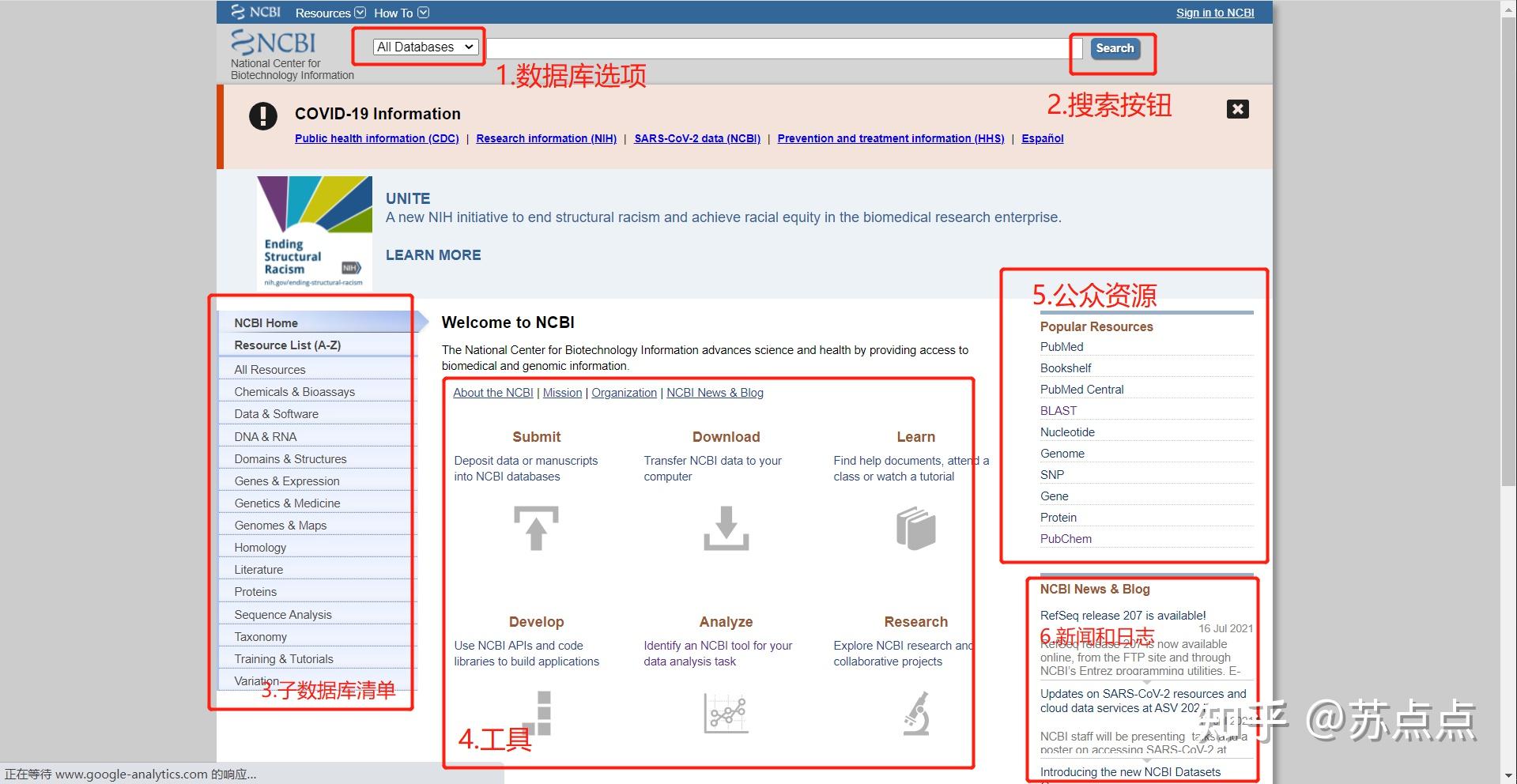Open RefSeq release 207 news item
The width and height of the screenshot is (1517, 784).
click(1123, 616)
